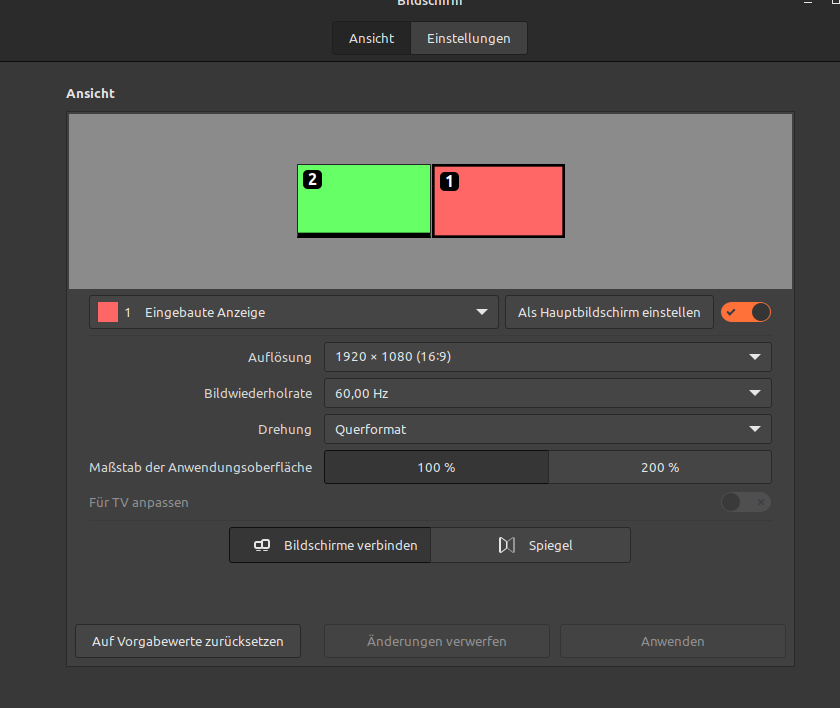The image size is (840, 708).
Task: Click the Maßstab der Anwendungsoberfläche label
Action: click(200, 468)
